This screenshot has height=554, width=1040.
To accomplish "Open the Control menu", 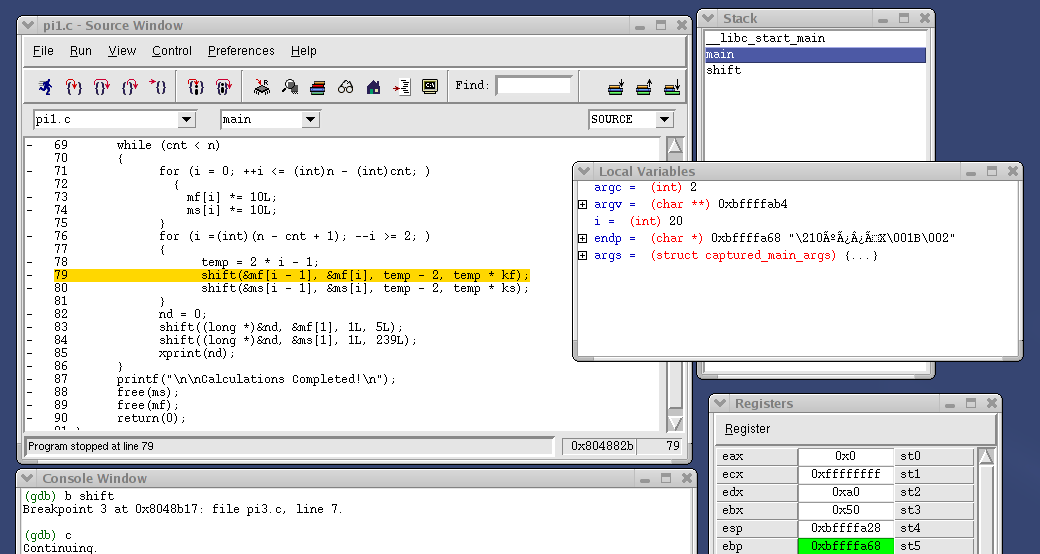I will (x=172, y=51).
